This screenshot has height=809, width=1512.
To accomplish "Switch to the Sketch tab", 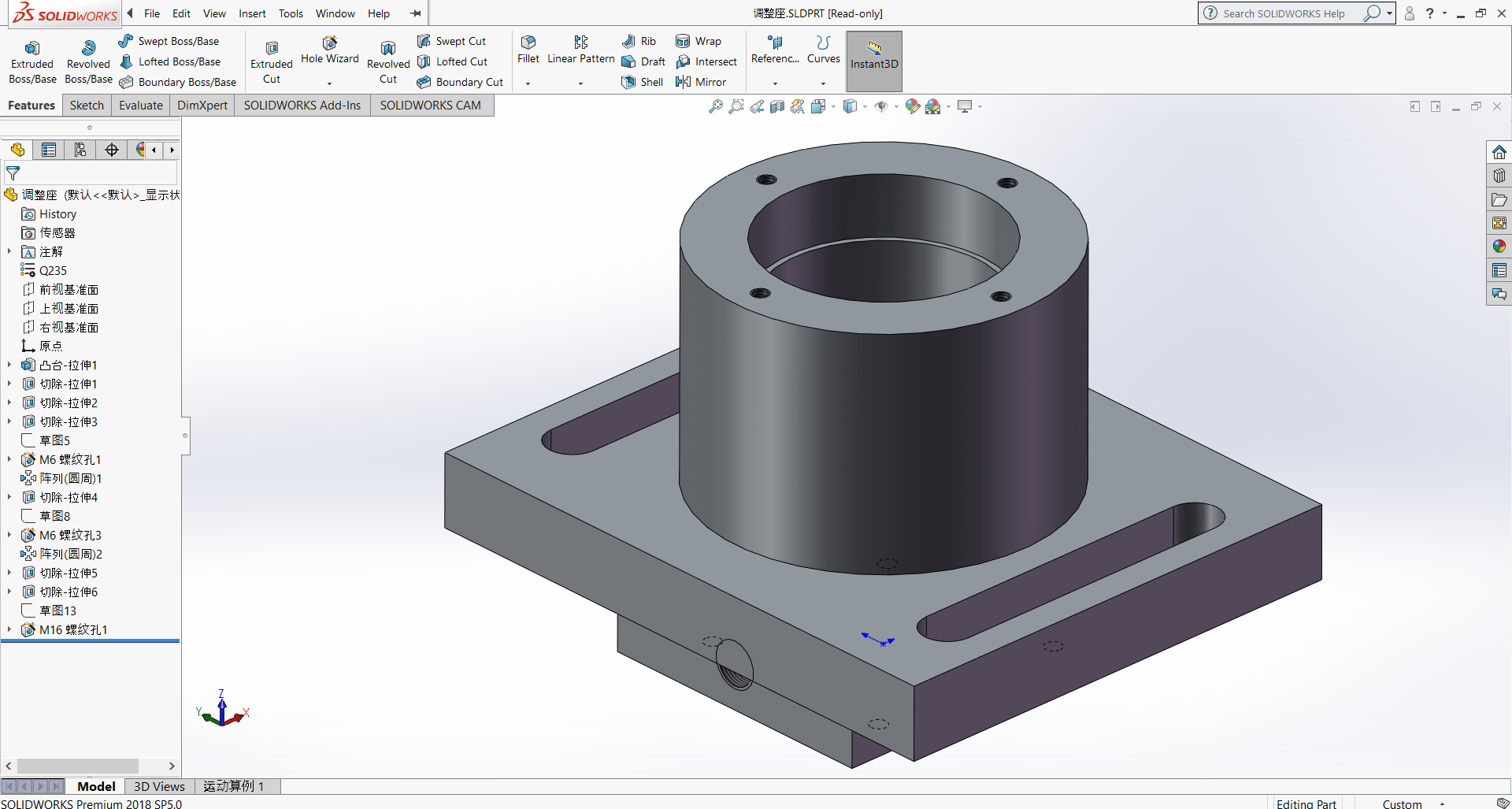I will coord(87,105).
